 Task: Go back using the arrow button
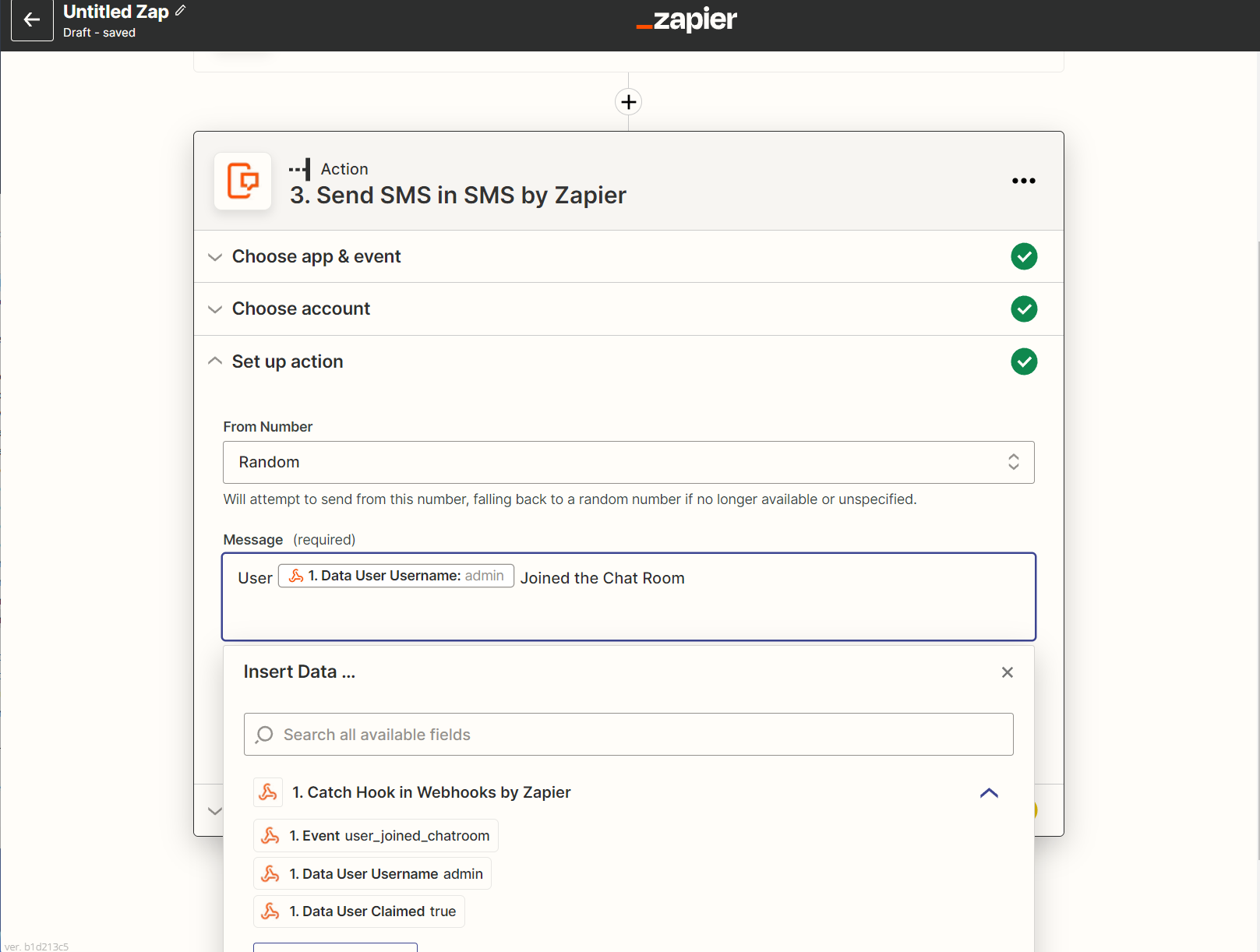[32, 20]
